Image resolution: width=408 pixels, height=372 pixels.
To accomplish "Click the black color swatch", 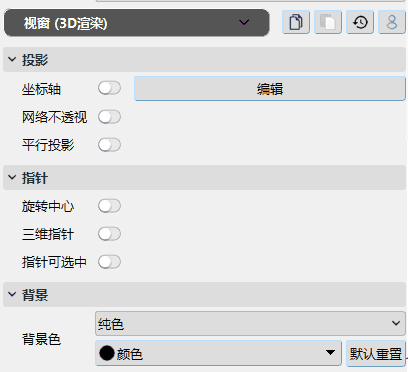I will (x=107, y=353).
